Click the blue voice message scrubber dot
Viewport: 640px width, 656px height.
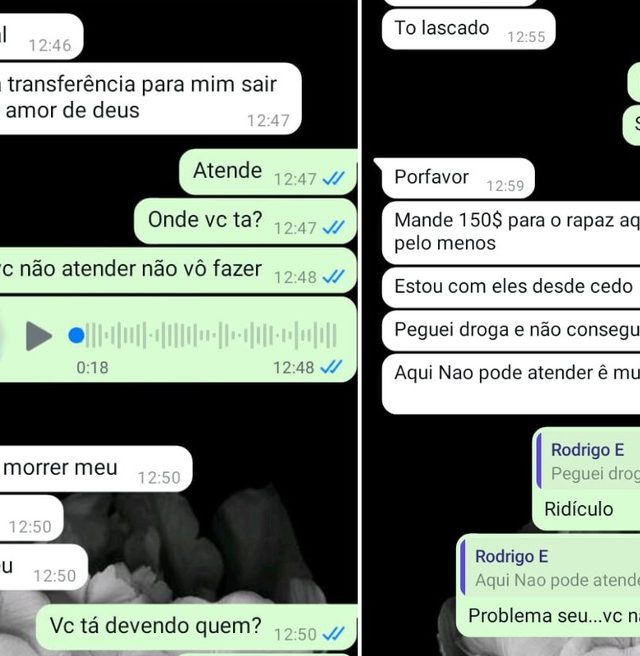point(76,336)
